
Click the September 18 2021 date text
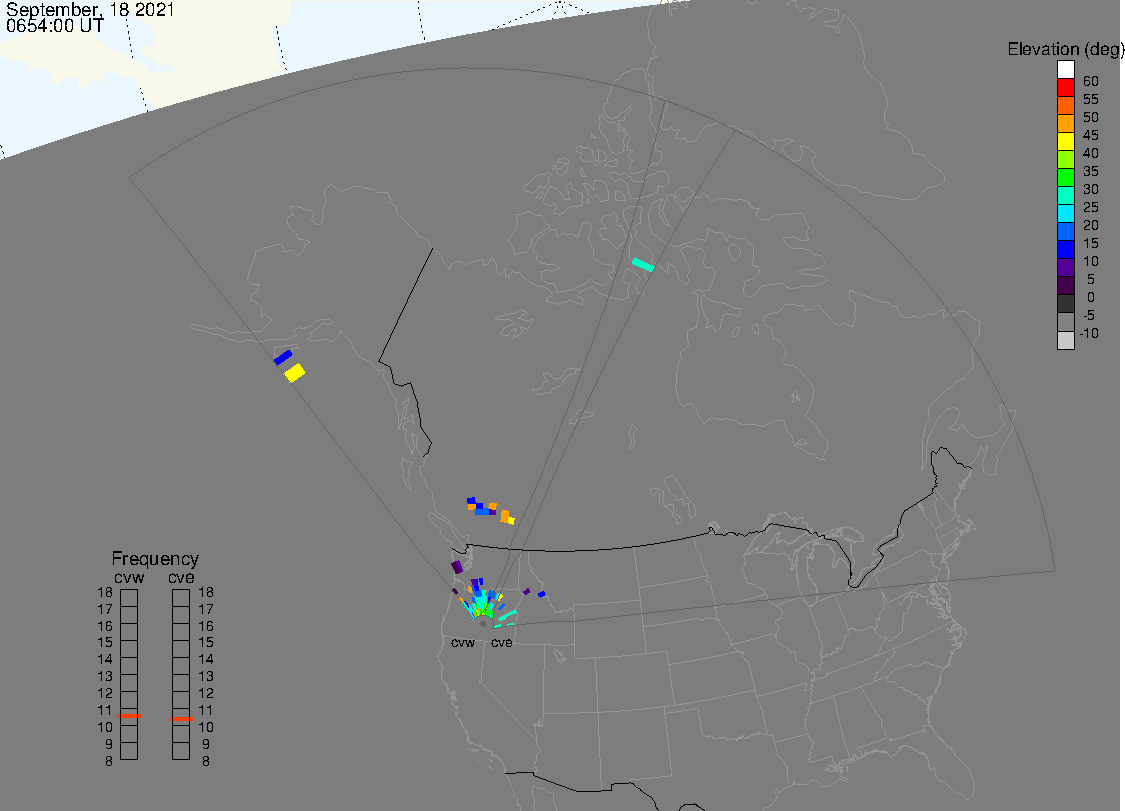[90, 10]
